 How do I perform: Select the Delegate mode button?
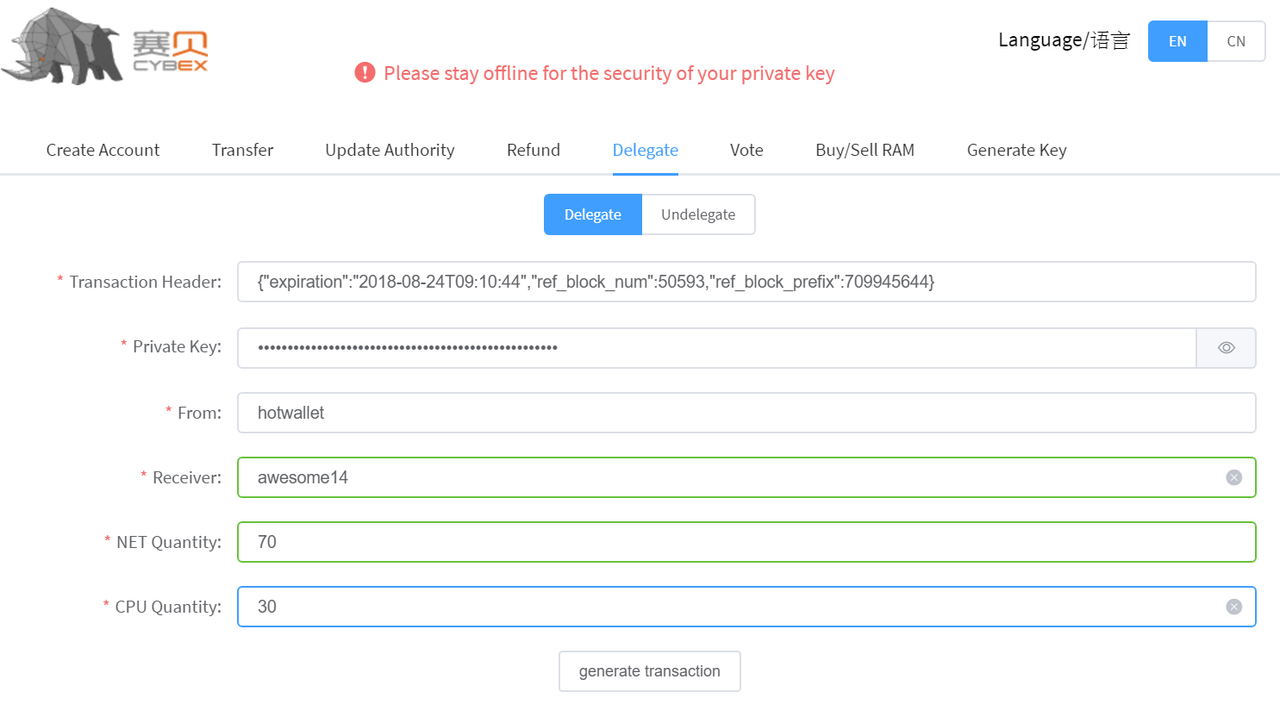[592, 215]
